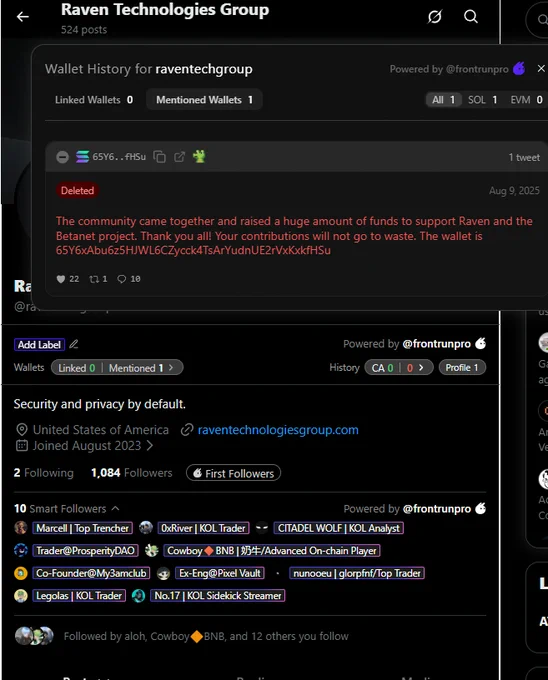Open the raventechnologiesgroup.com link
The width and height of the screenshot is (548, 680).
[x=278, y=430]
